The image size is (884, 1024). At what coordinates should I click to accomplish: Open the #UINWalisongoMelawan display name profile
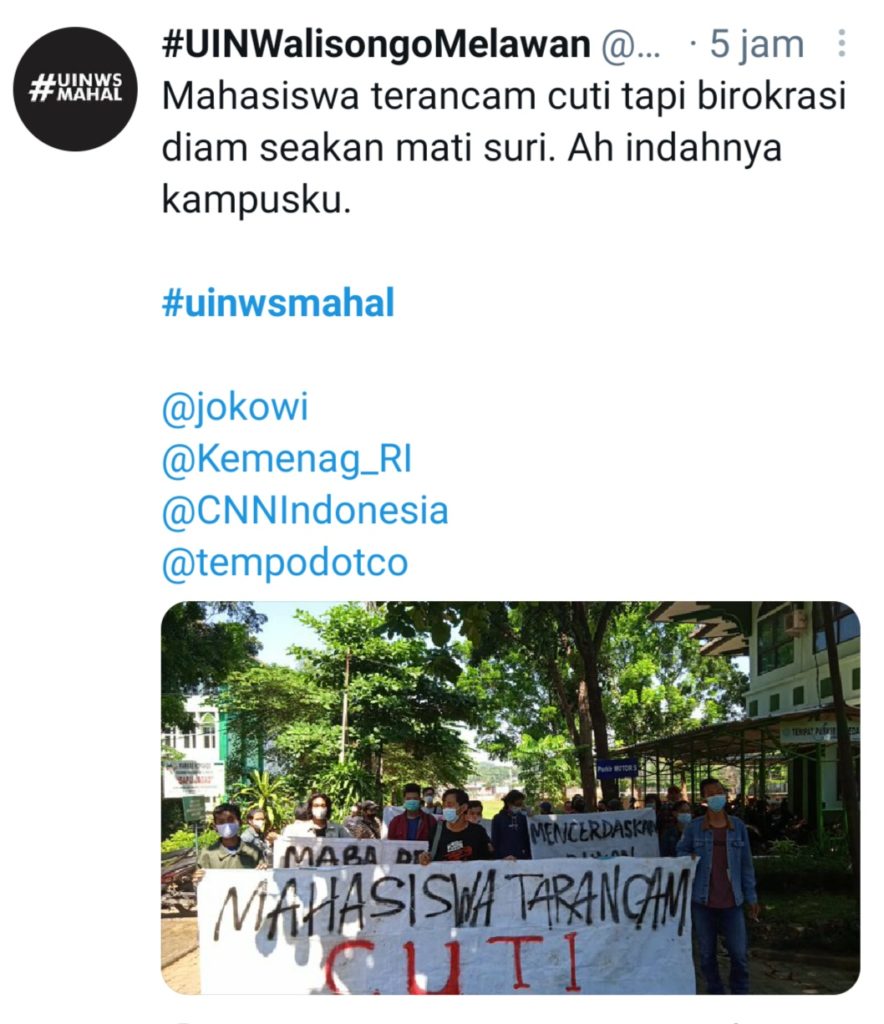coord(376,44)
